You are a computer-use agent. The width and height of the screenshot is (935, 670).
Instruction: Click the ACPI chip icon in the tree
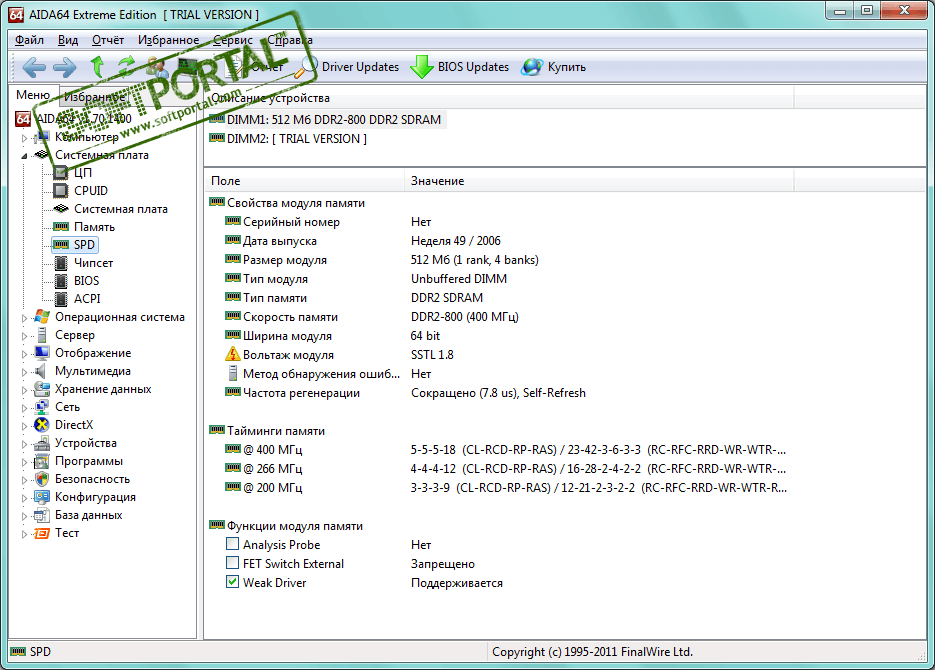tap(61, 299)
